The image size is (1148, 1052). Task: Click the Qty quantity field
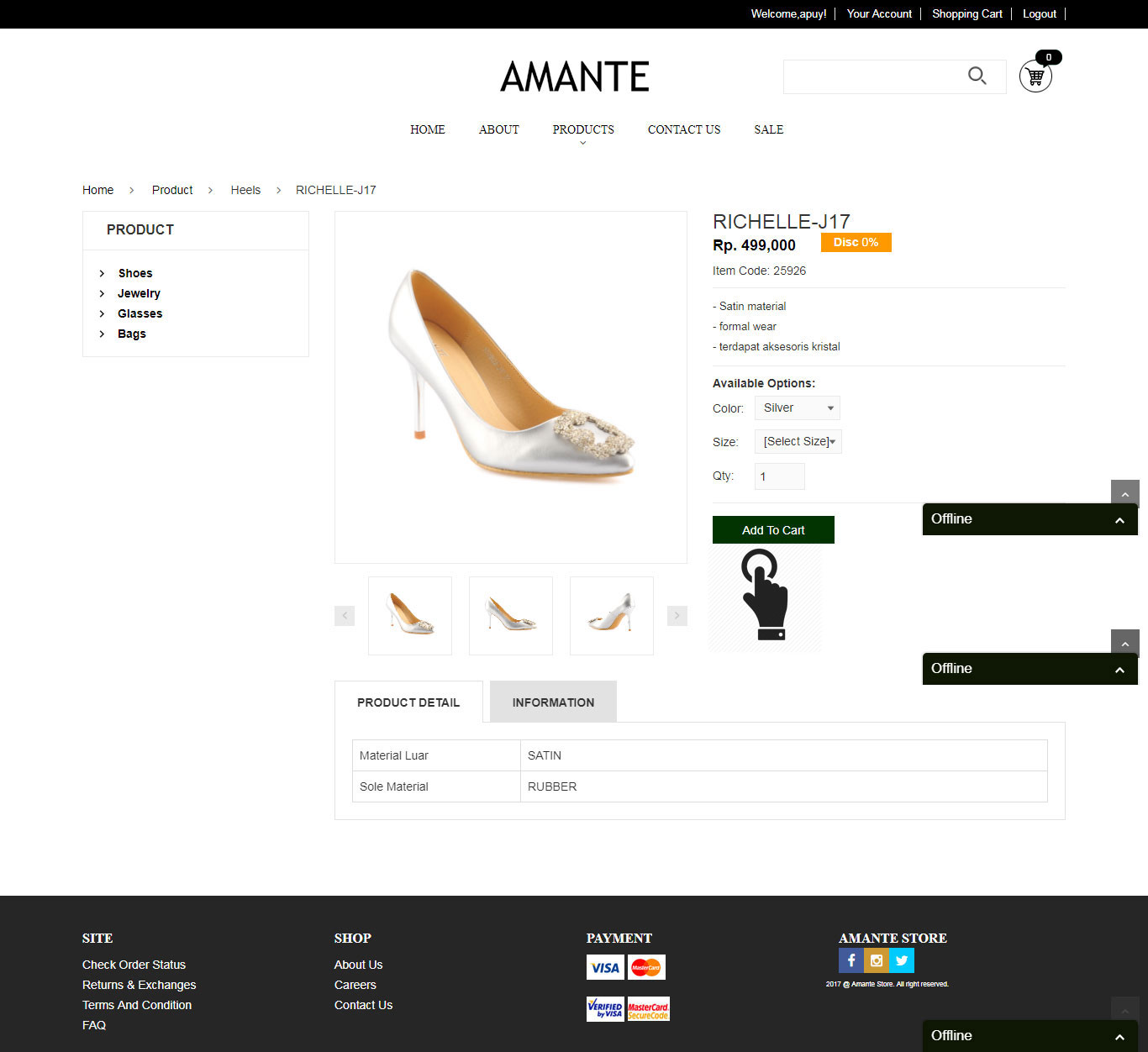[780, 476]
